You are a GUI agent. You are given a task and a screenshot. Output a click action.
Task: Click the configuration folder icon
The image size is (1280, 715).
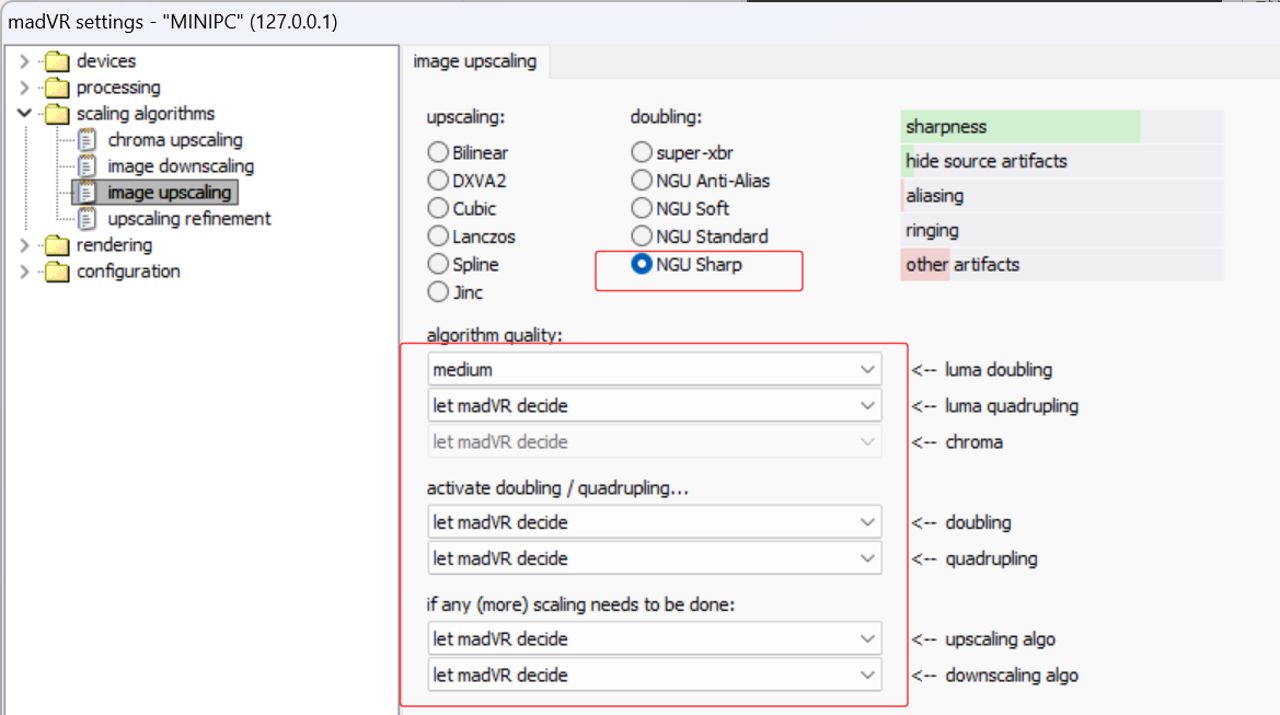point(59,272)
